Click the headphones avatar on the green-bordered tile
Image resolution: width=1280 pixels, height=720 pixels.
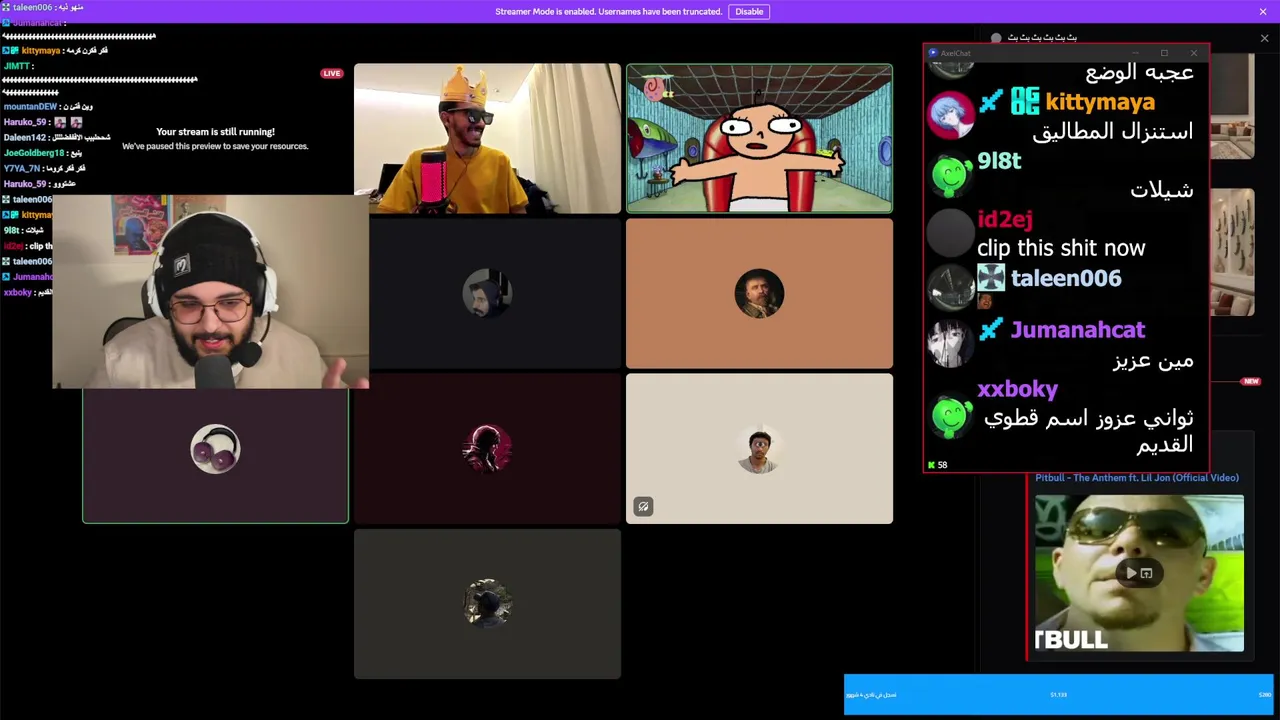point(215,449)
